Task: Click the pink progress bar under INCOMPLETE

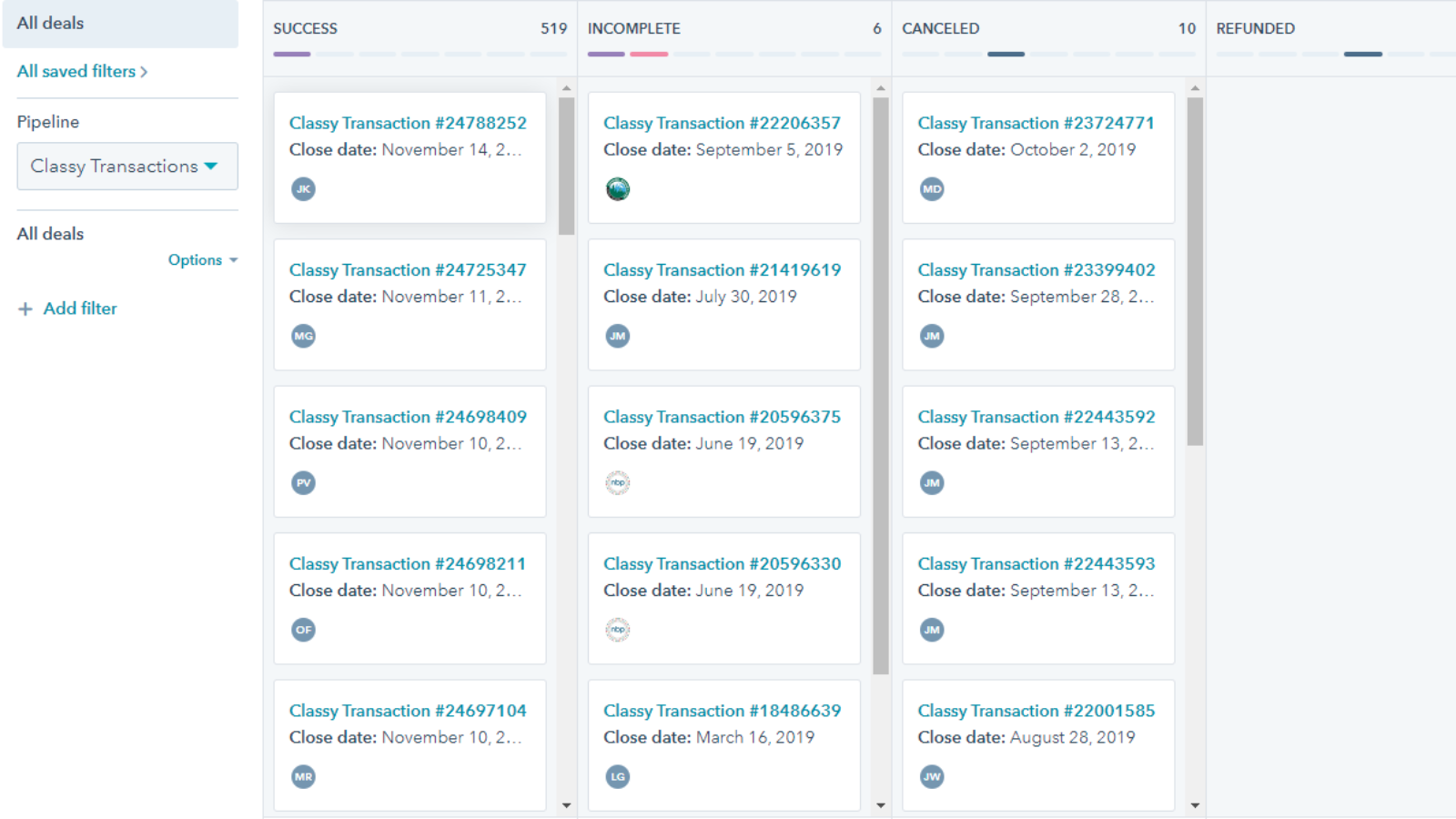Action: (649, 55)
